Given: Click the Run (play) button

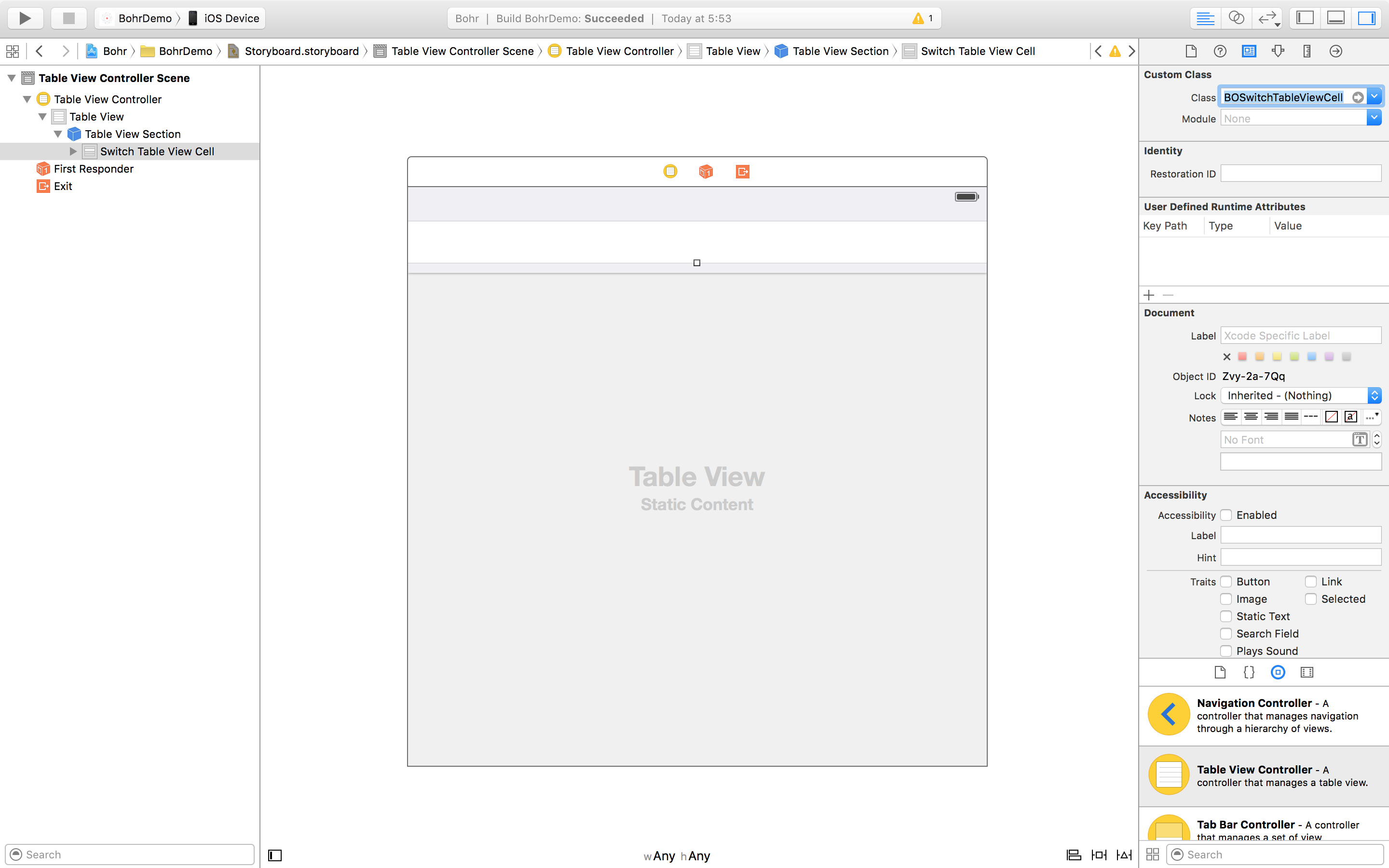Looking at the screenshot, I should click(25, 18).
